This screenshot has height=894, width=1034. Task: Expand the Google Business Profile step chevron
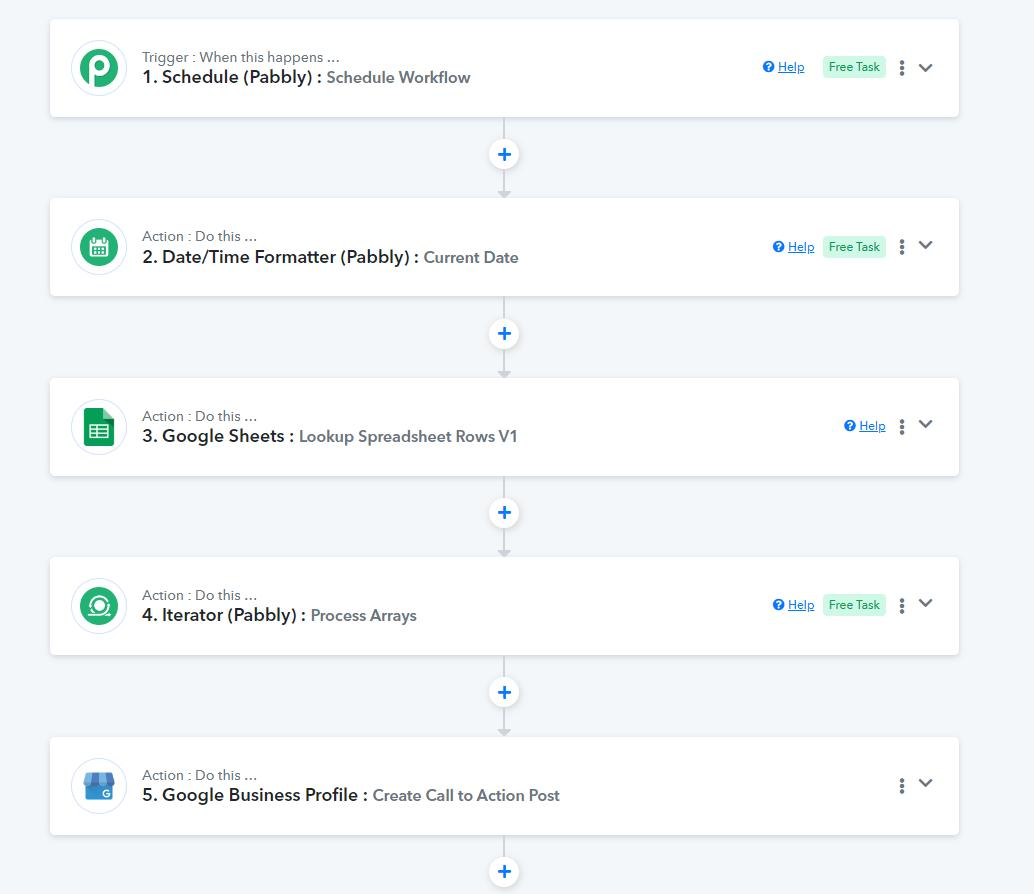(x=926, y=783)
